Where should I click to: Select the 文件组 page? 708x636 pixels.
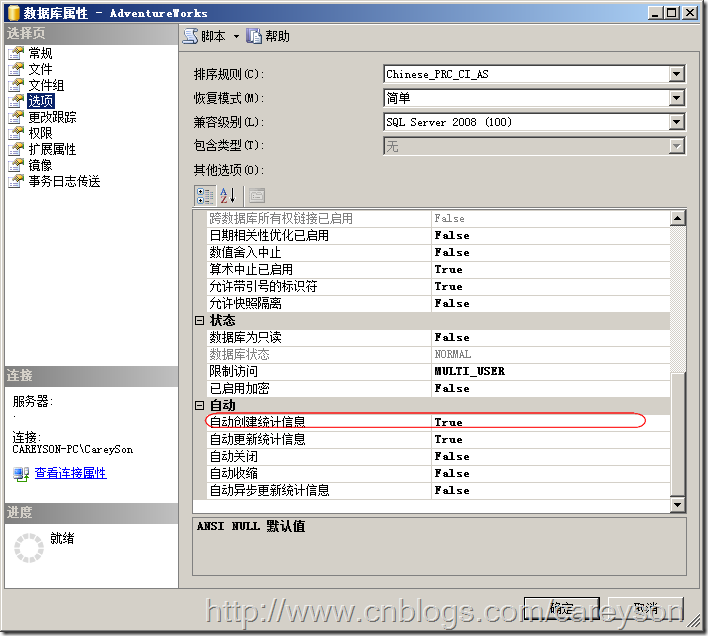click(46, 85)
